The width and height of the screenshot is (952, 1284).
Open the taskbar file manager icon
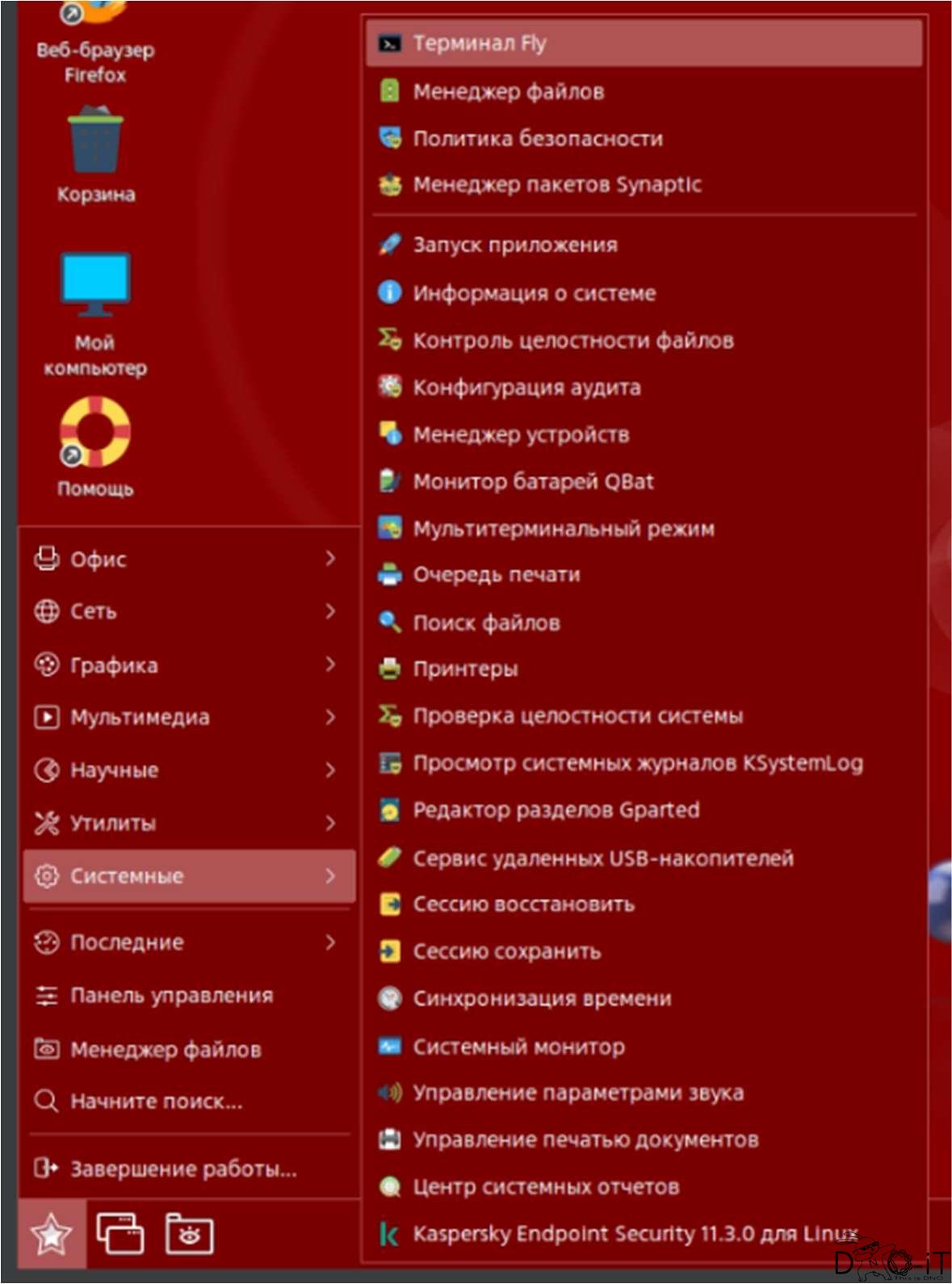pyautogui.click(x=189, y=1233)
